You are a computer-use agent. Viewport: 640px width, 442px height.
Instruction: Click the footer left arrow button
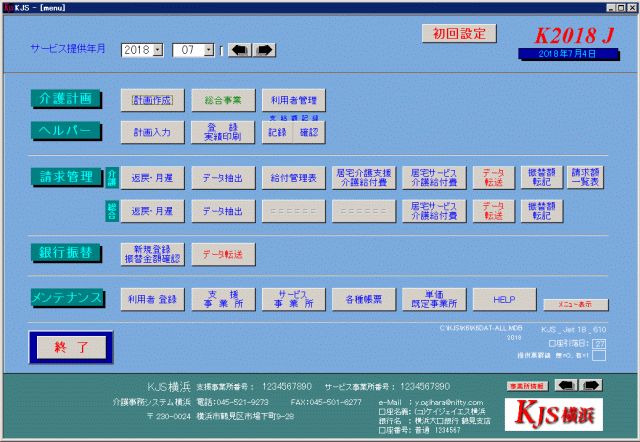[x=565, y=384]
